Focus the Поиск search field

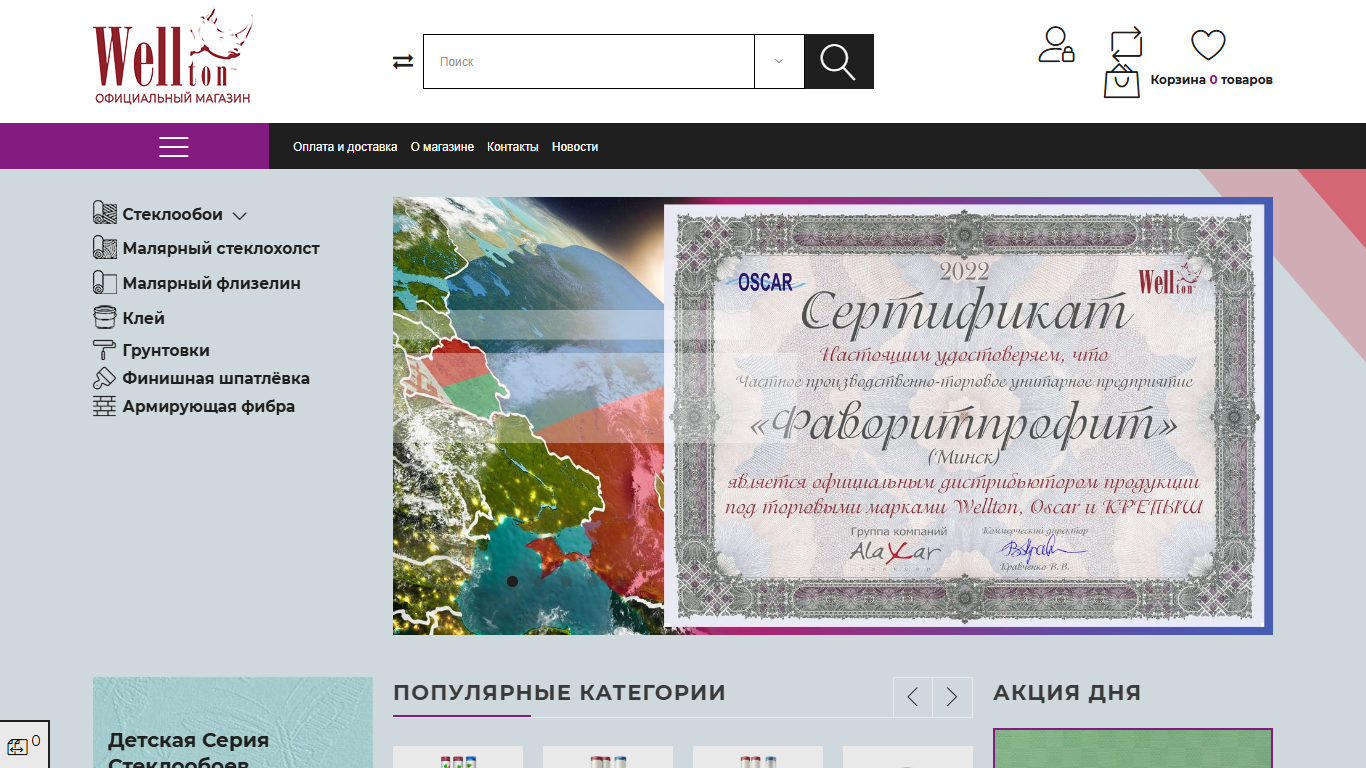tap(589, 62)
